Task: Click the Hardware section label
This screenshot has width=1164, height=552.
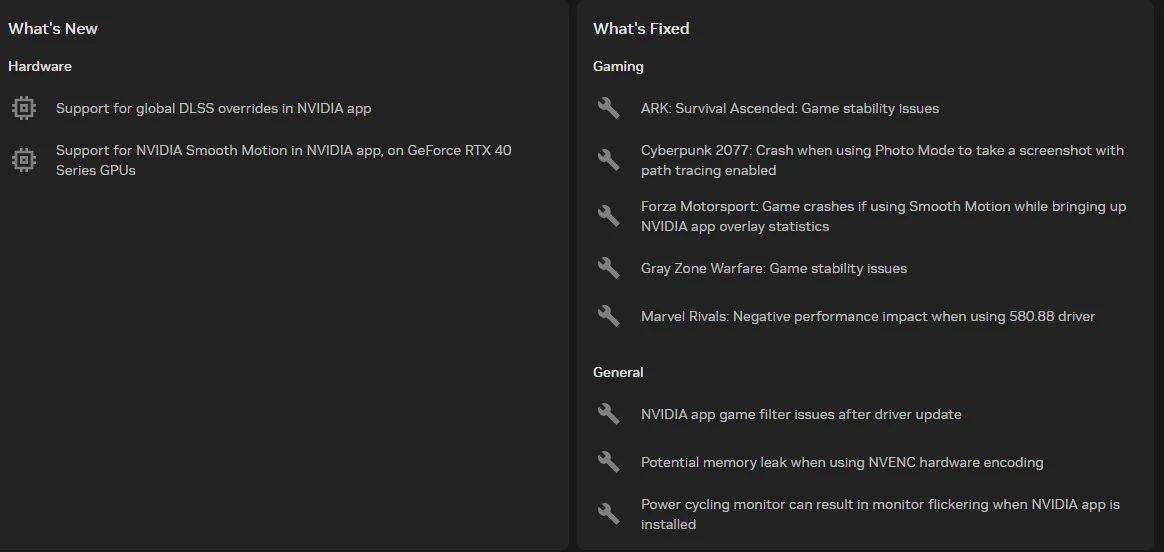Action: pos(40,66)
